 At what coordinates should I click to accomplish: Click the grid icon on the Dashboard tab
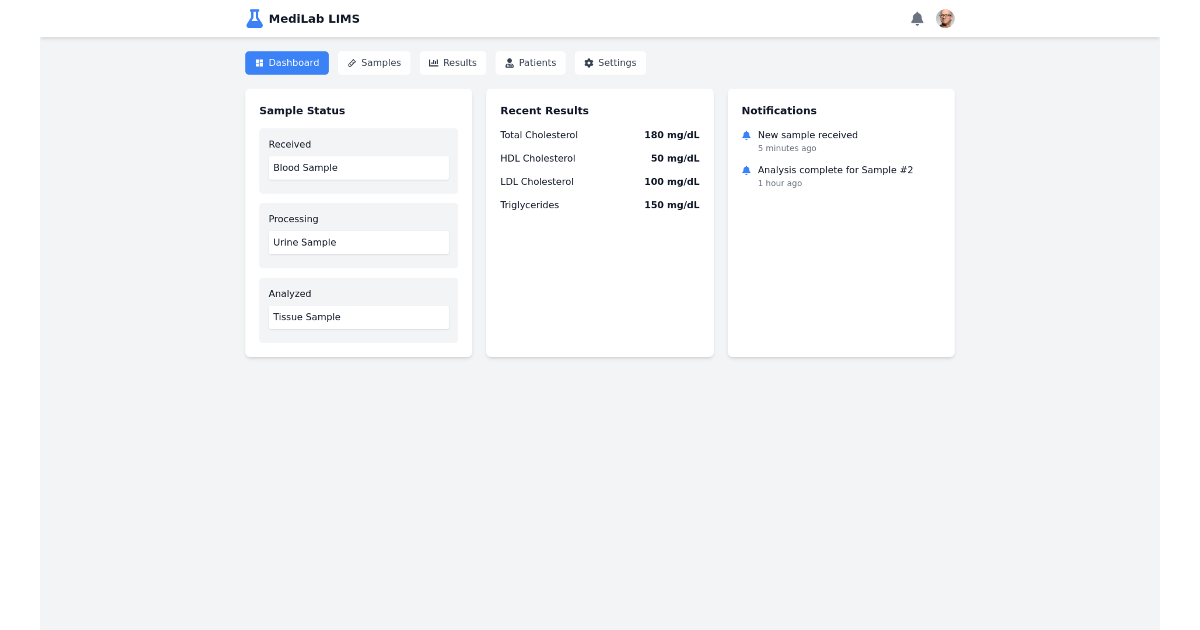pos(257,62)
